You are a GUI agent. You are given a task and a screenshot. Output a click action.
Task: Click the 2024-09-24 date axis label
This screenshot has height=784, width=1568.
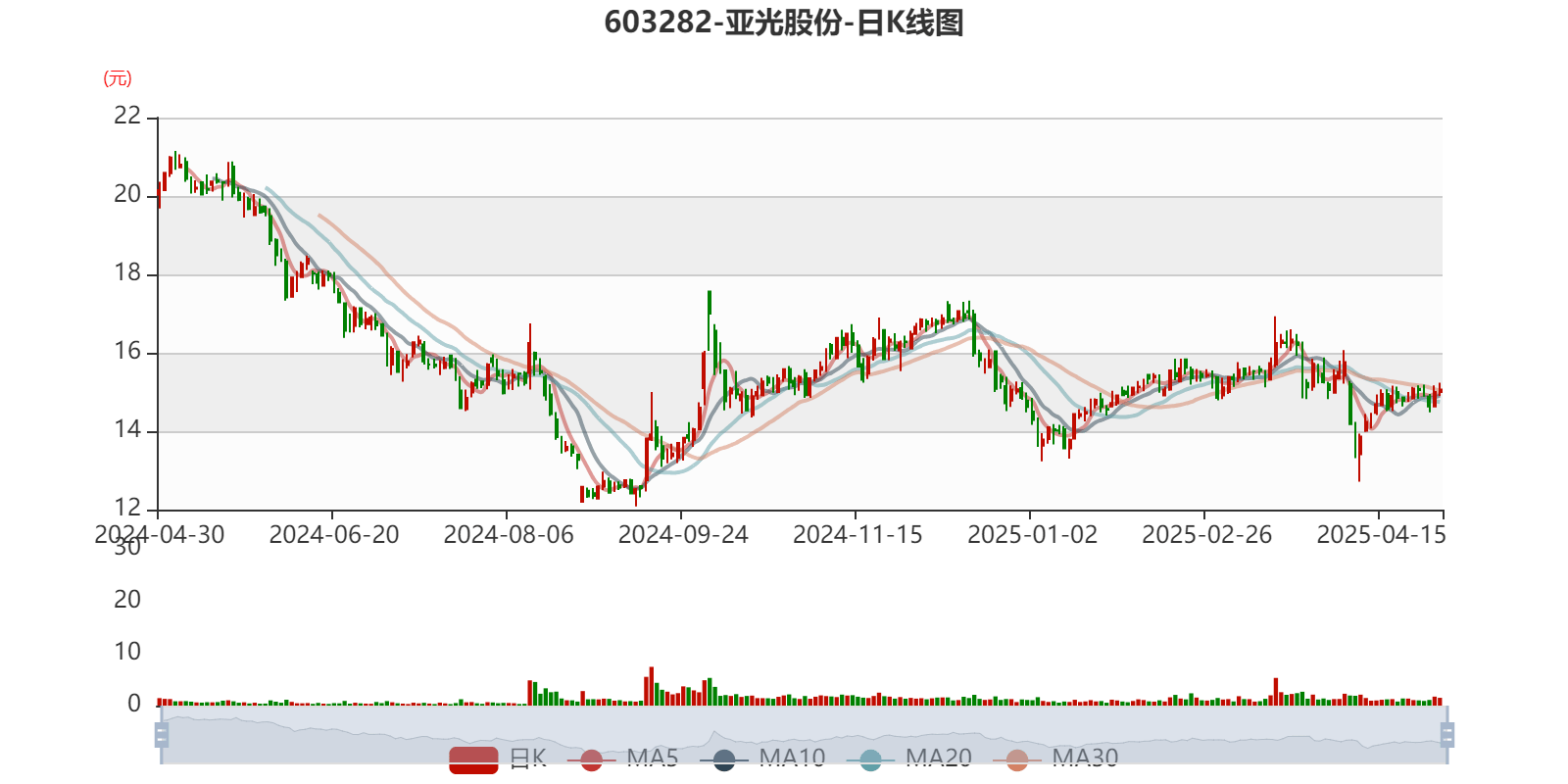pos(683,535)
